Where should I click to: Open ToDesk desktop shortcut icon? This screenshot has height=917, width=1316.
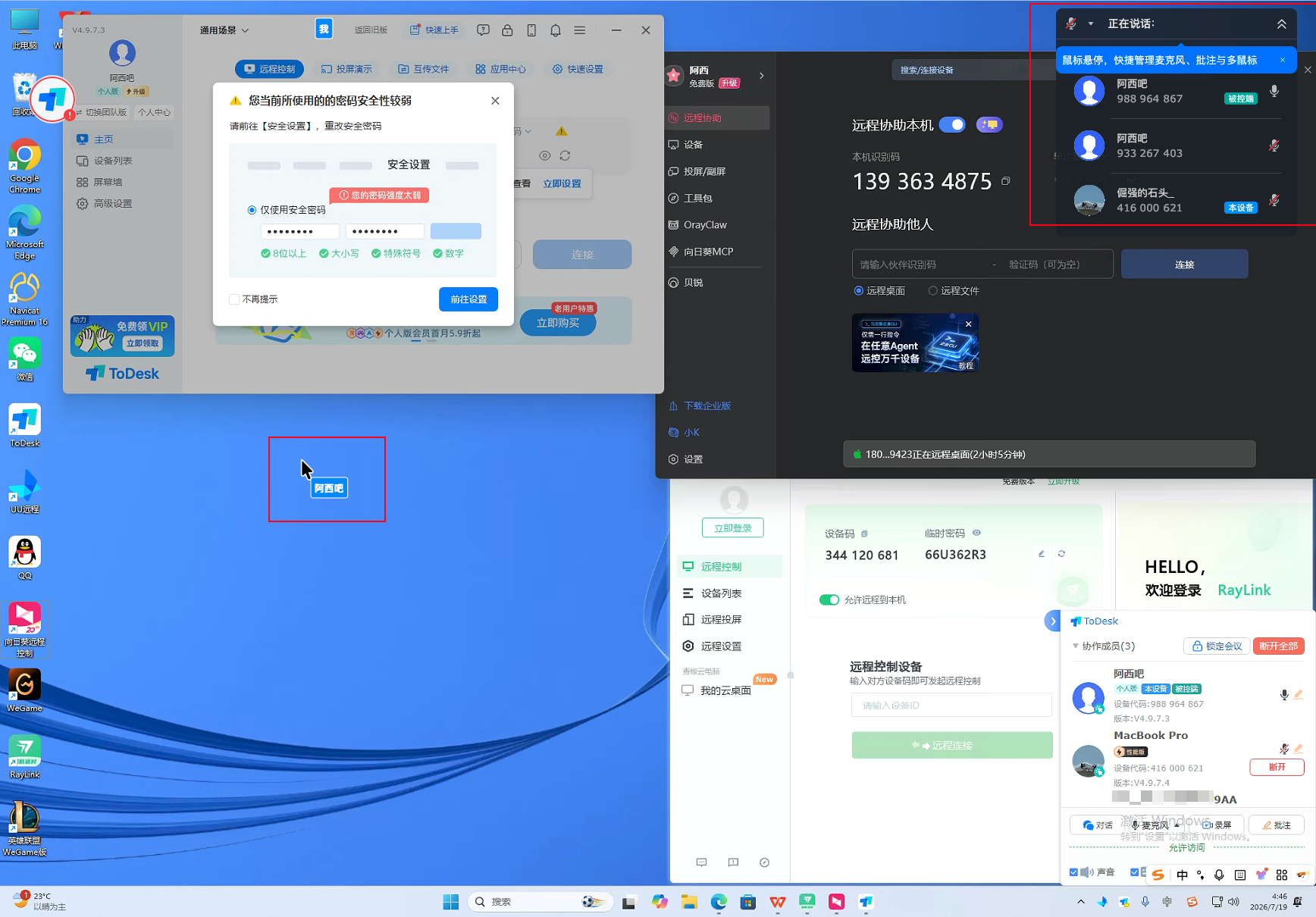tap(25, 425)
